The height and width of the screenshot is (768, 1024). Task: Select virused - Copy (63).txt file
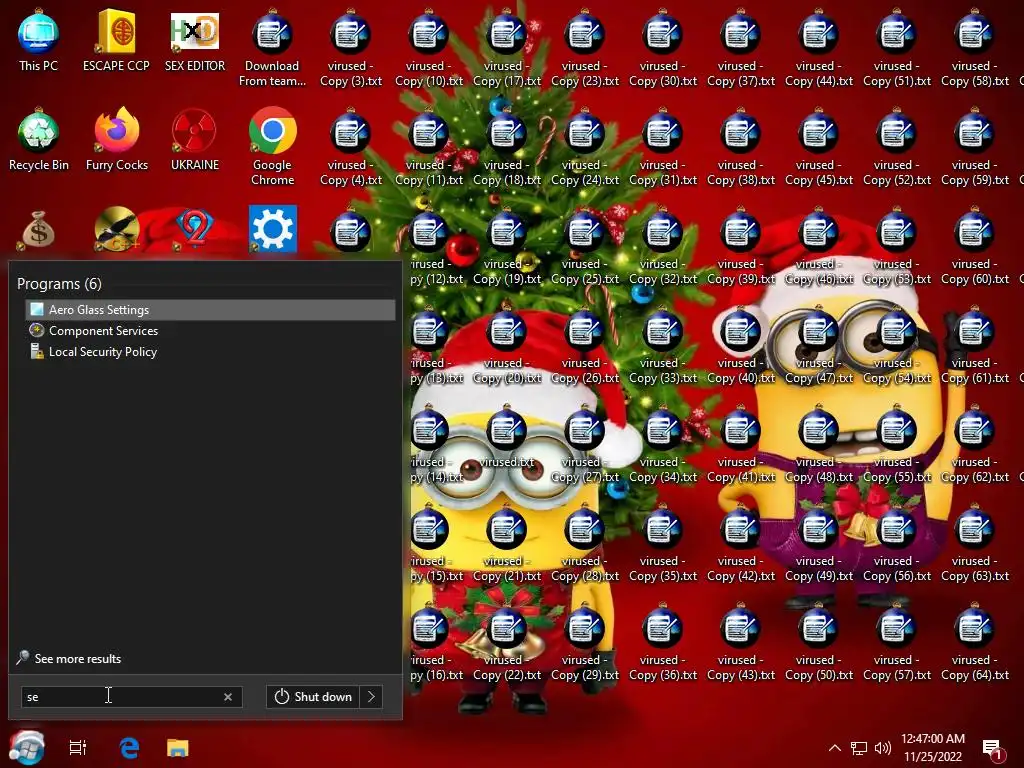coord(975,543)
